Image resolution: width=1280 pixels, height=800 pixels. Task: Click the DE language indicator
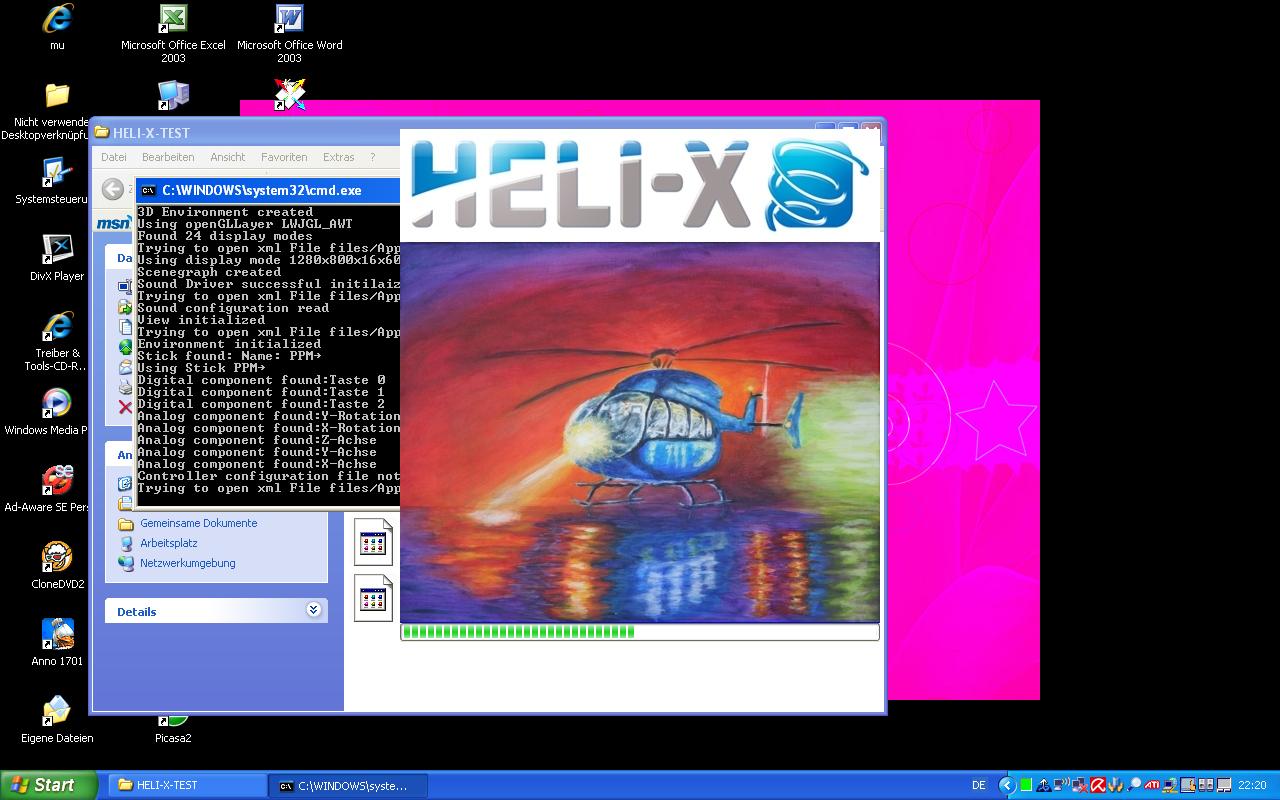(x=979, y=785)
